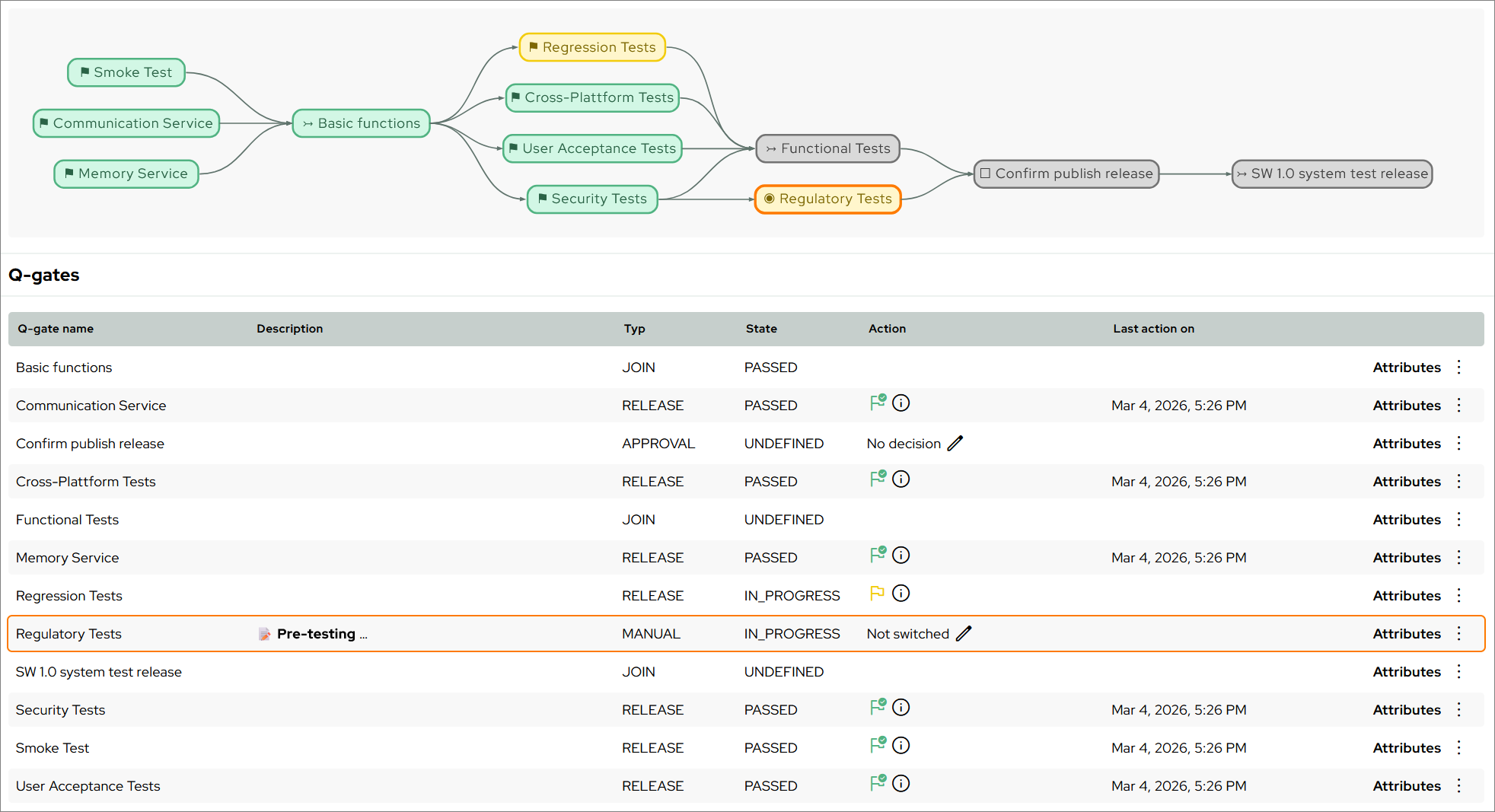Click the green flag in Smoke Test row
Viewport: 1495px width, 812px height.
pyautogui.click(x=878, y=745)
